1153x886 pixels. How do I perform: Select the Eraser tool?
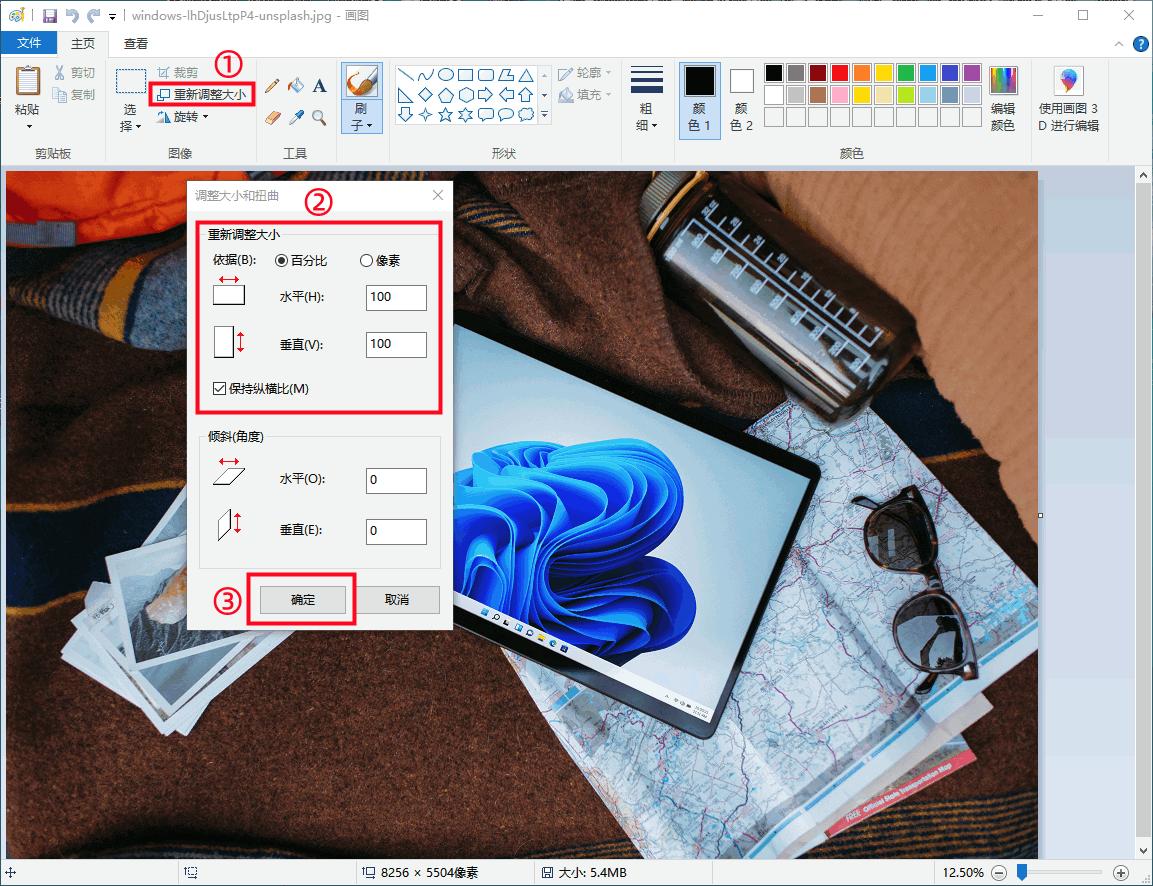point(272,118)
